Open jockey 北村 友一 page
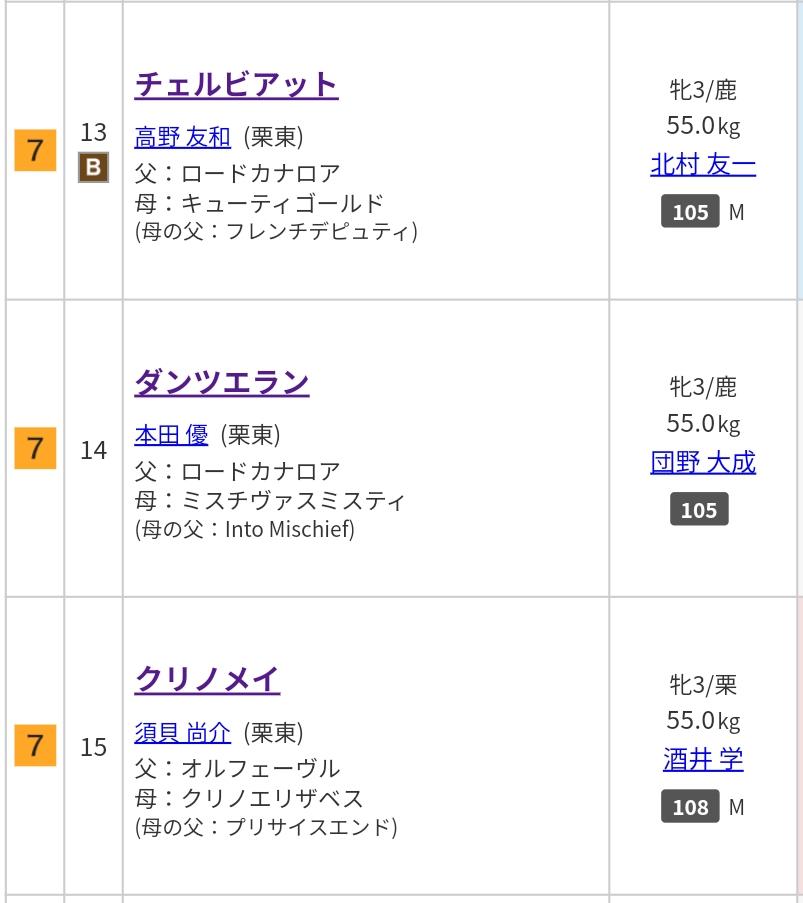Viewport: 803px width, 903px height. [x=703, y=164]
